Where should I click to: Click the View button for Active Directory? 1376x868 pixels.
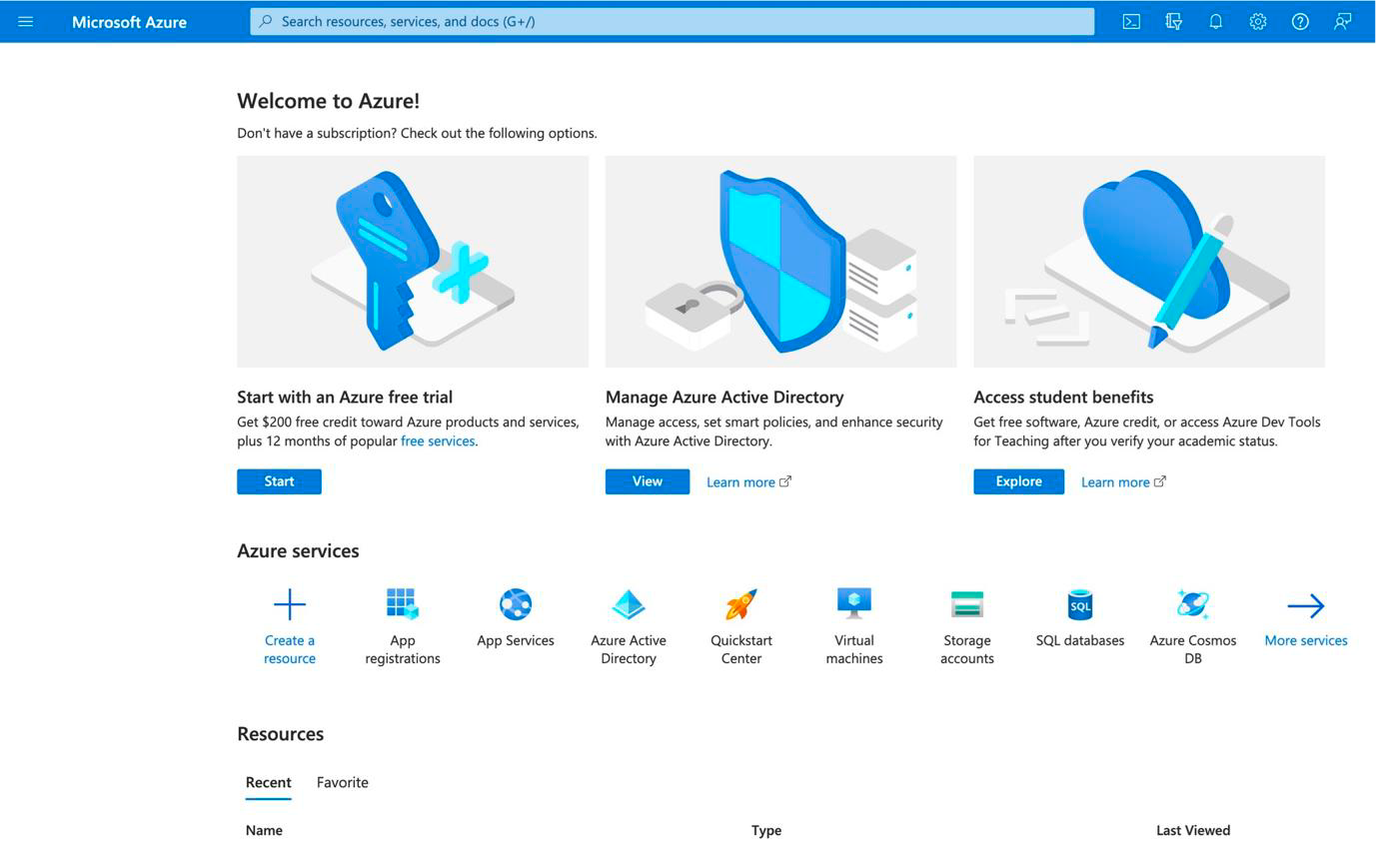[x=648, y=481]
